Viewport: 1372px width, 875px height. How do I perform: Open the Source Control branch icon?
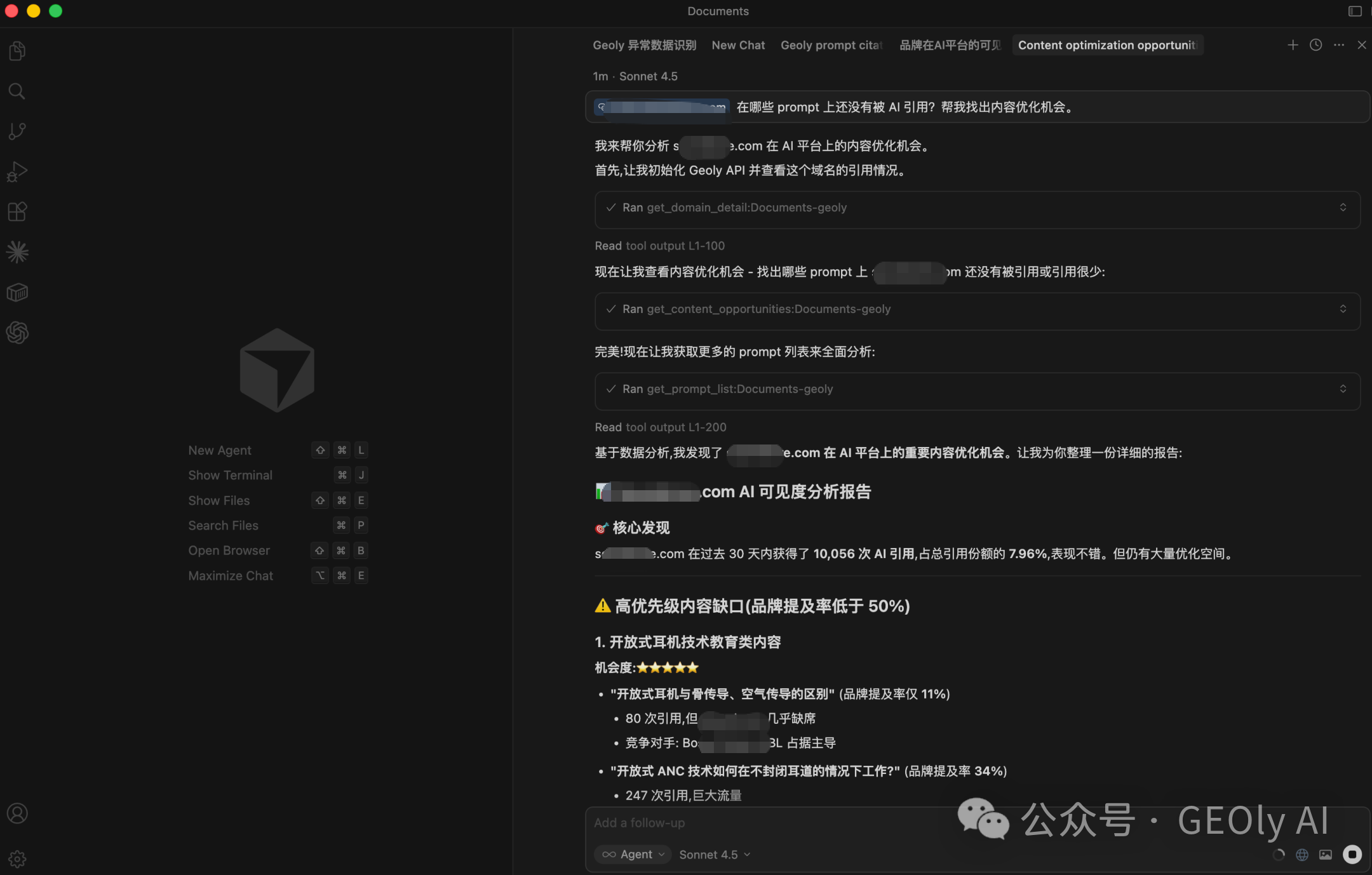[17, 131]
